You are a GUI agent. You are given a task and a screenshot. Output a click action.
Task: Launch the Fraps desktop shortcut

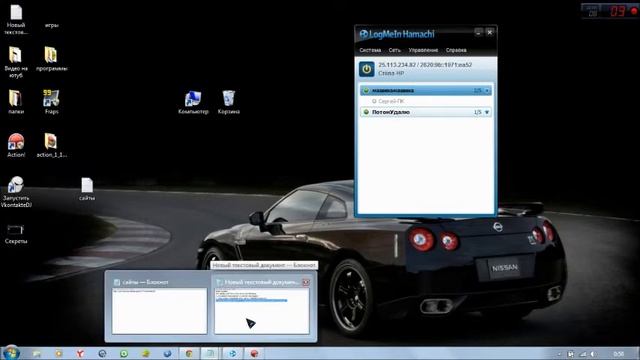click(51, 102)
